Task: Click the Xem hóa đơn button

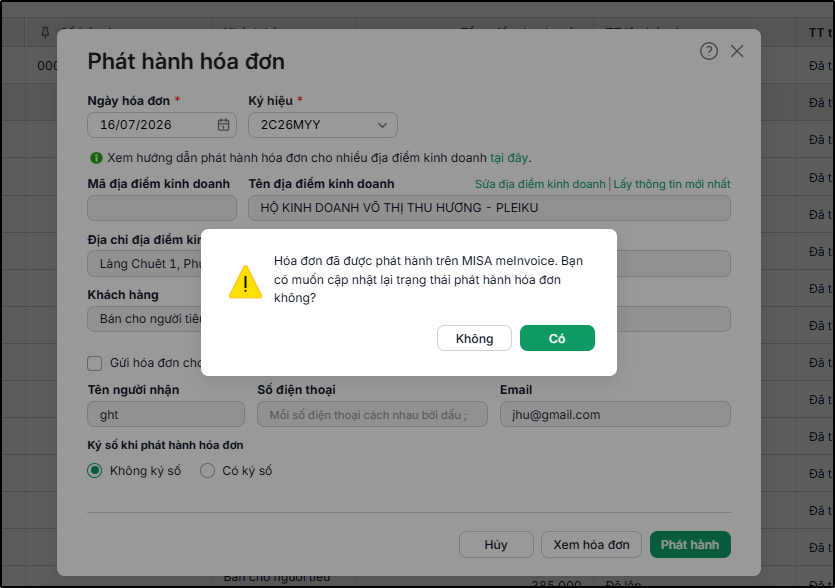Action: click(591, 544)
